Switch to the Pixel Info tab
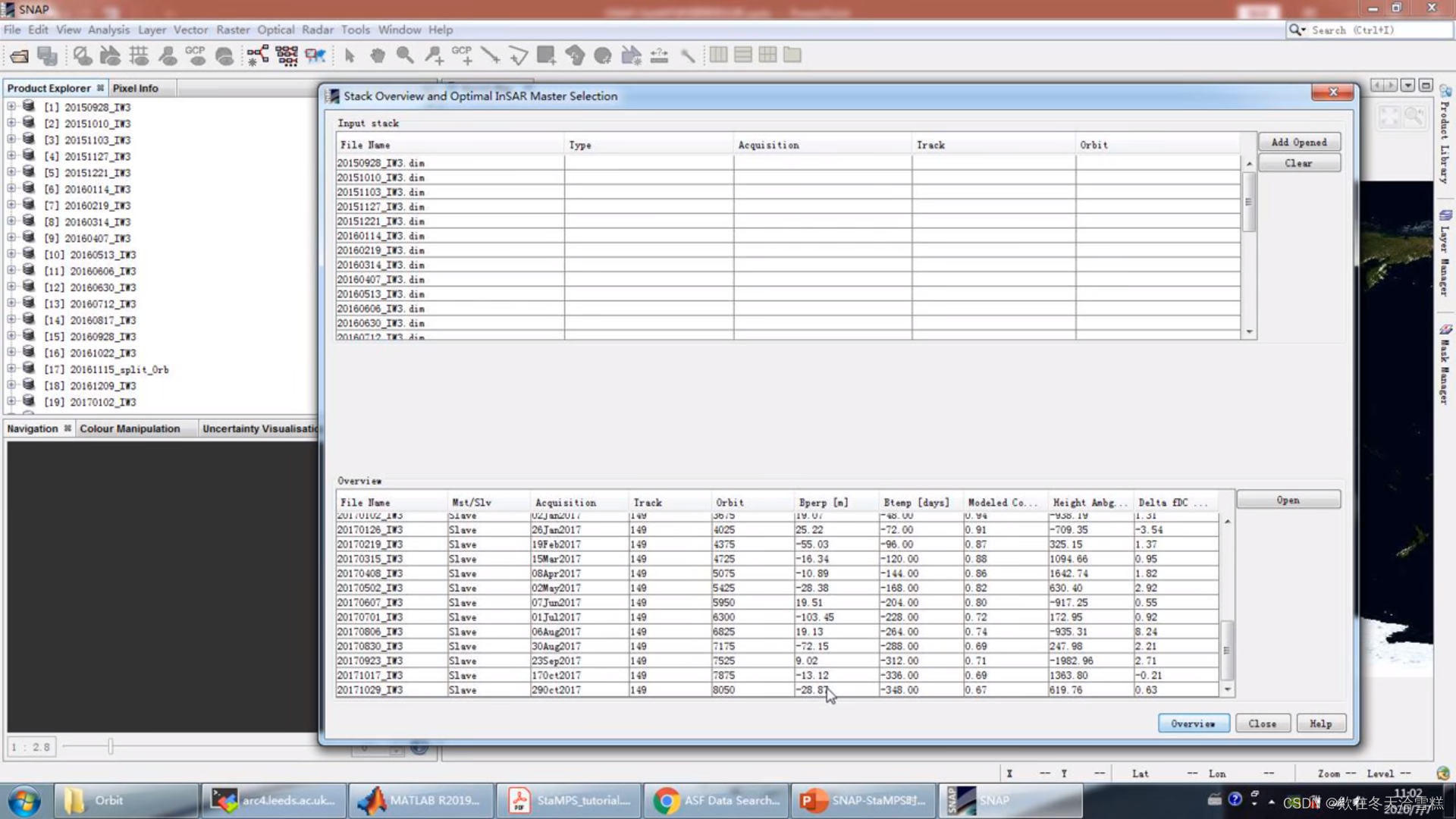 [135, 88]
